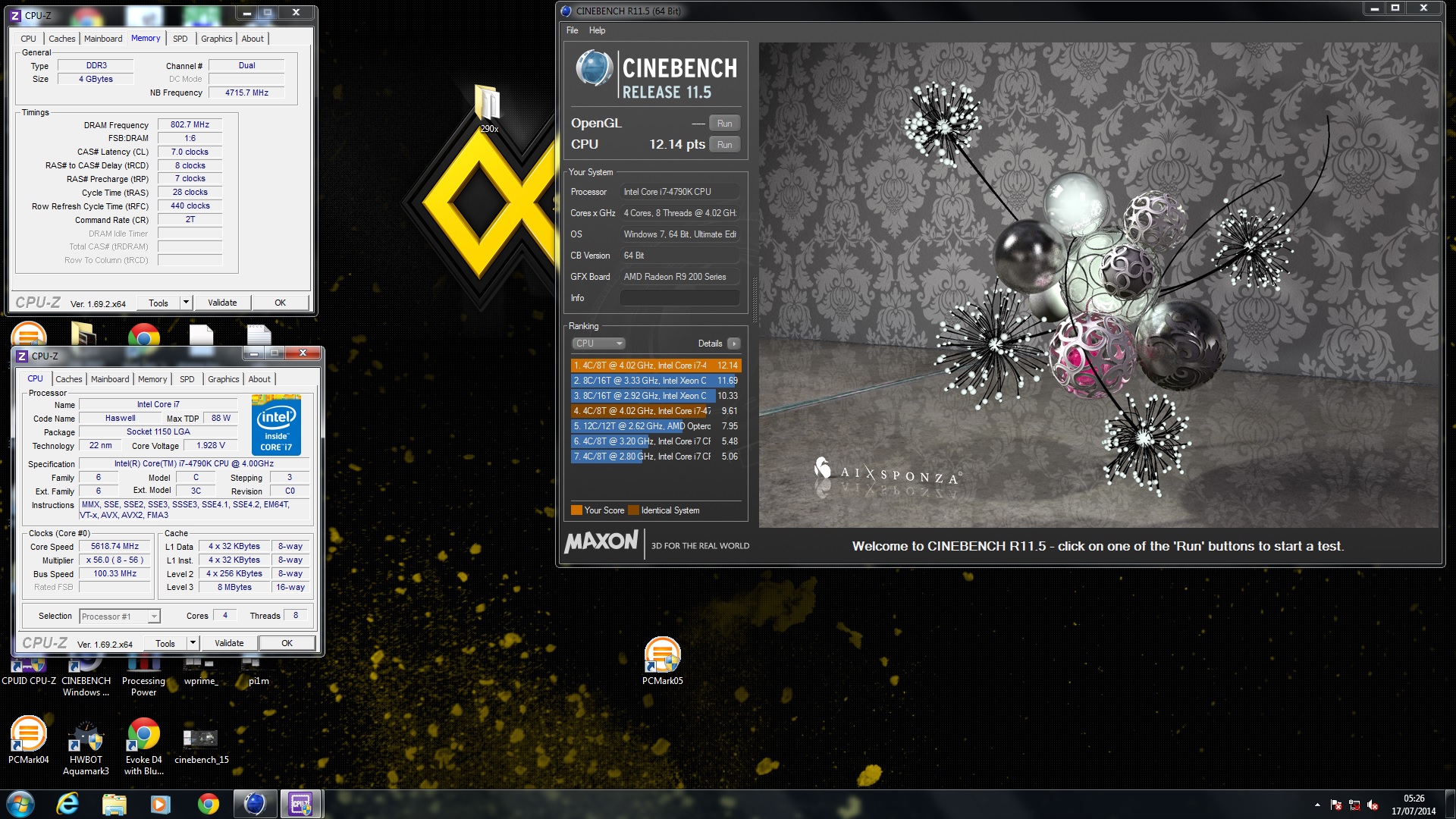Open Windows Media Player from taskbar
This screenshot has height=819, width=1456.
pos(161,804)
